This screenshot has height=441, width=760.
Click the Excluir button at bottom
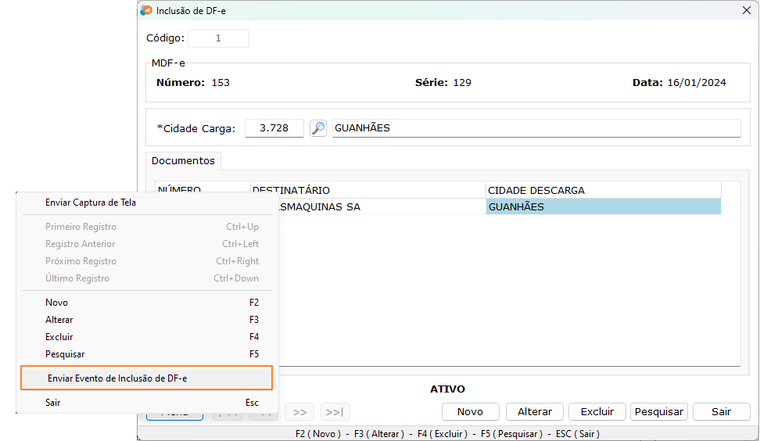(x=597, y=411)
